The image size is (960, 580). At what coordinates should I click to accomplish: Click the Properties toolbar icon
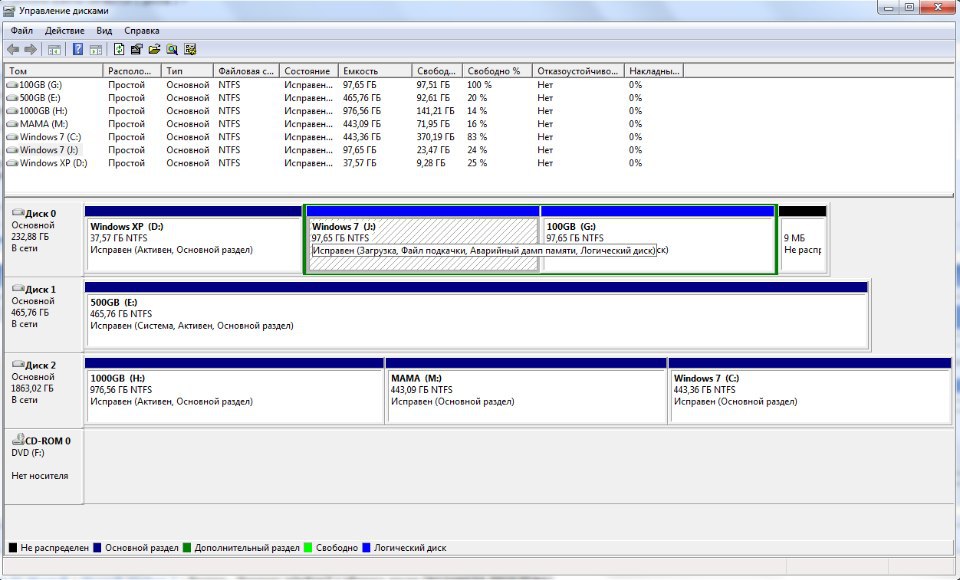[x=137, y=50]
